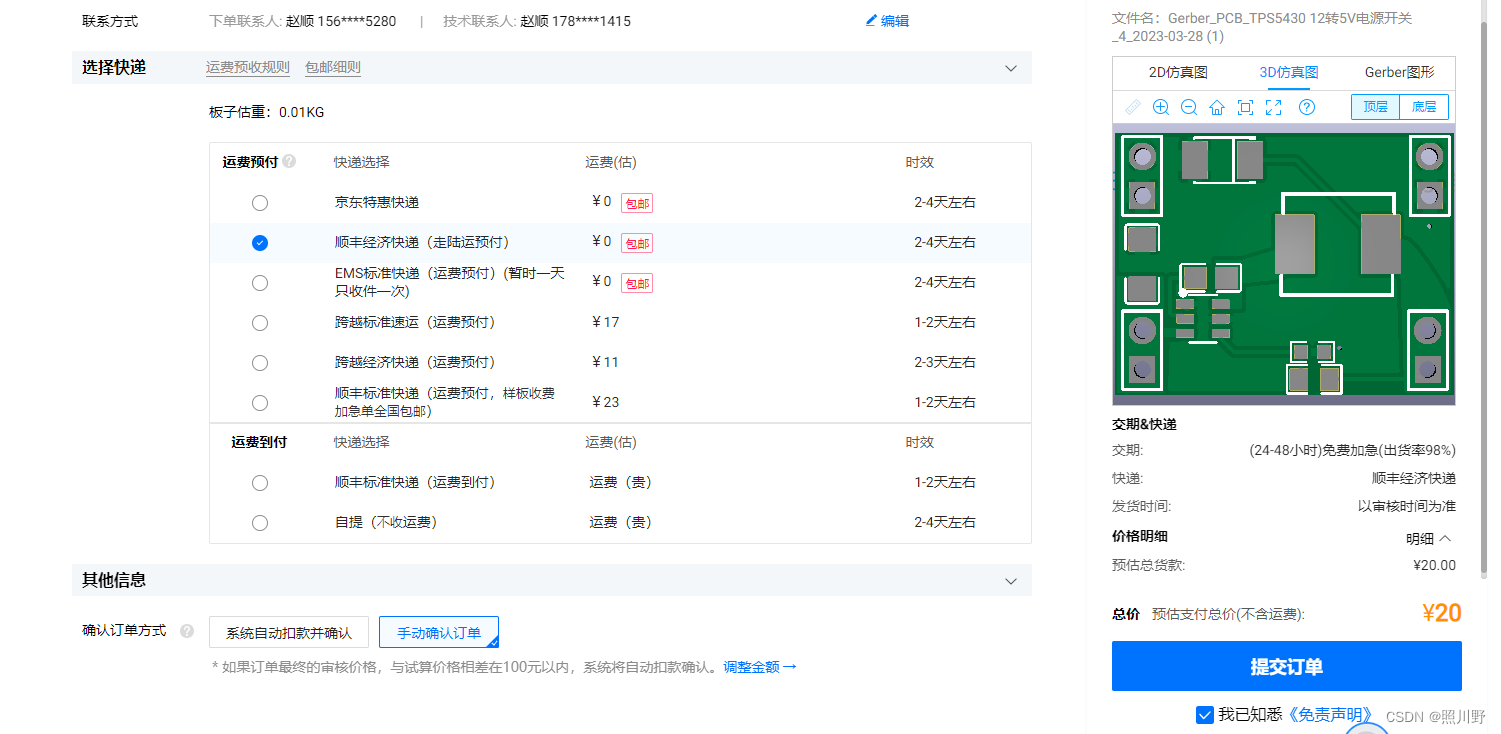Open the preview help question icon

(x=1307, y=107)
